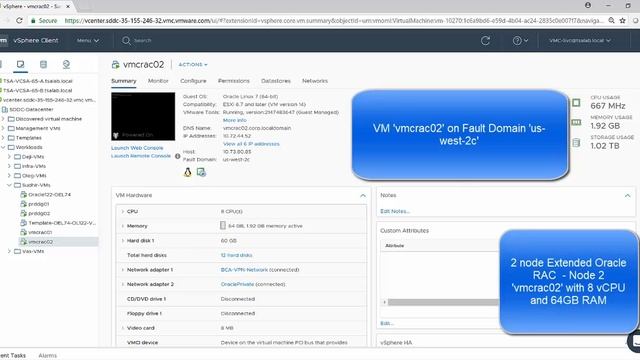
Task: Open the OraclePrivate network link
Action: [x=237, y=284]
